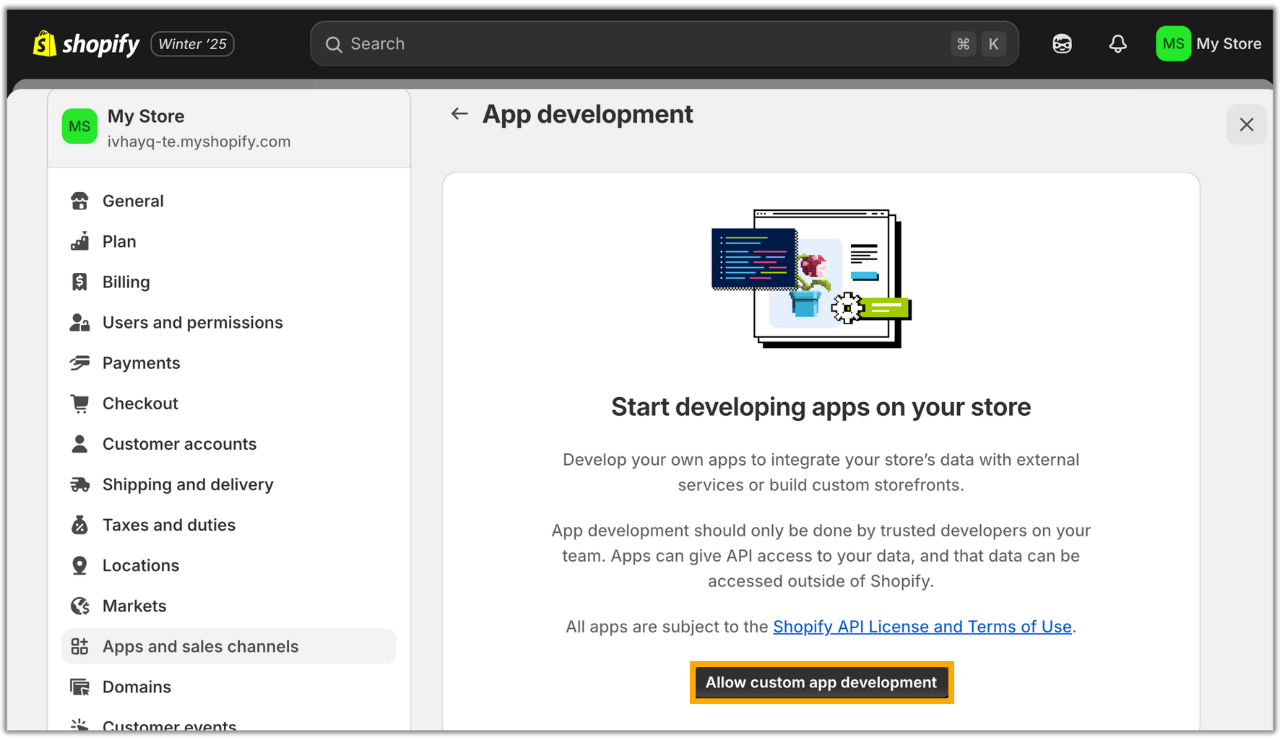Click the Apps and sales channels icon
Image resolution: width=1280 pixels, height=740 pixels.
point(80,647)
